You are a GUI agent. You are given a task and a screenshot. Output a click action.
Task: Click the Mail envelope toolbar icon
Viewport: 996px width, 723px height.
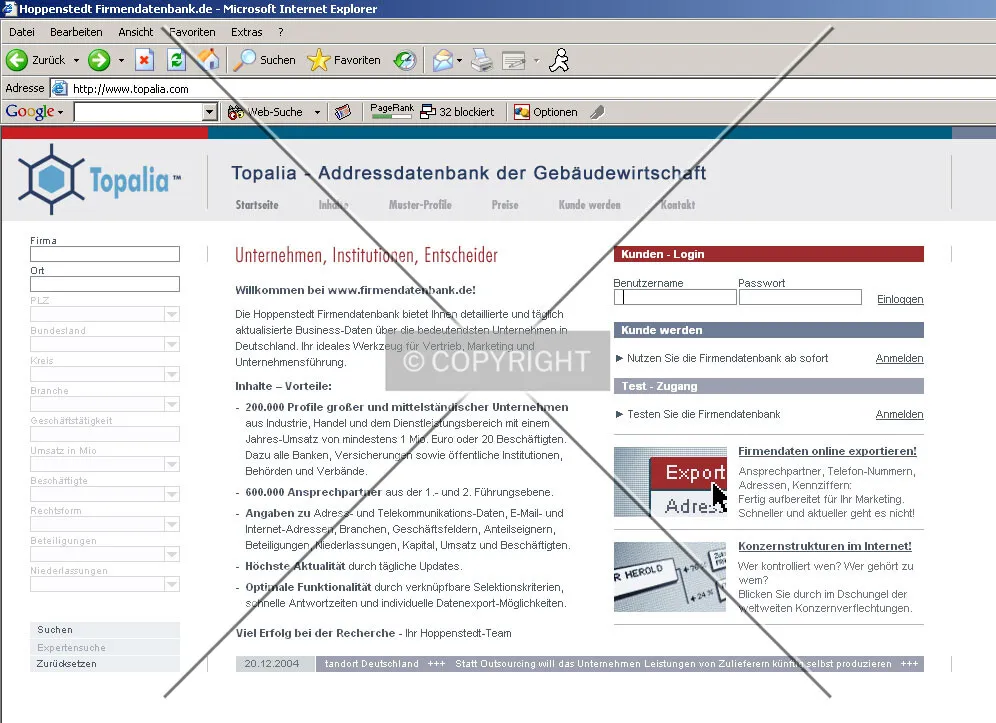443,60
